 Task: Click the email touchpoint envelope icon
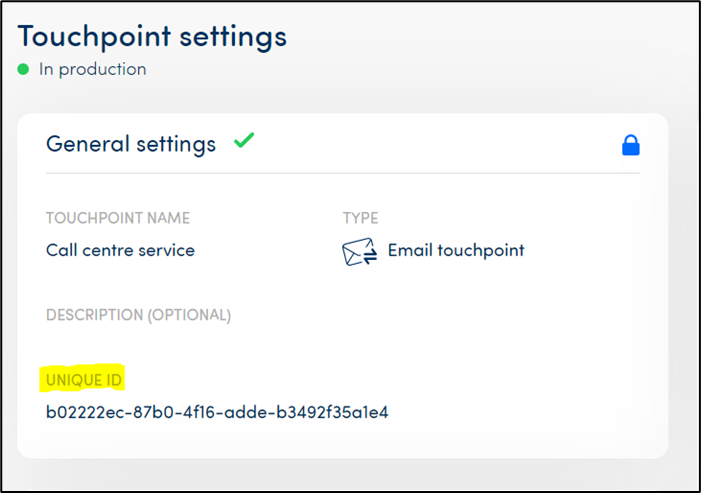click(x=359, y=252)
